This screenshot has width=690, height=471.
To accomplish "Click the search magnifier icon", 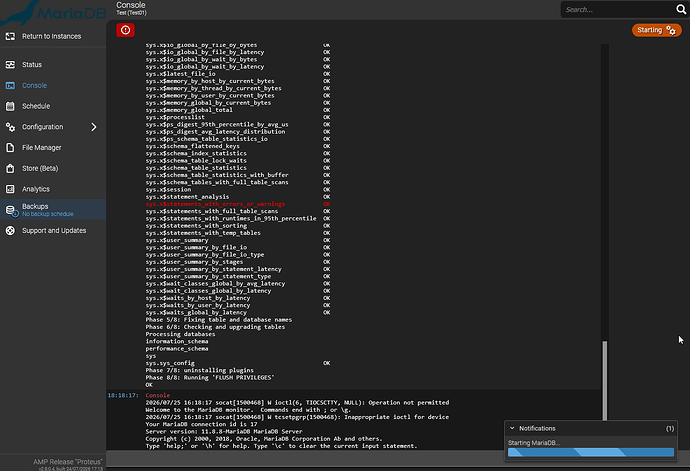I will tap(681, 9).
